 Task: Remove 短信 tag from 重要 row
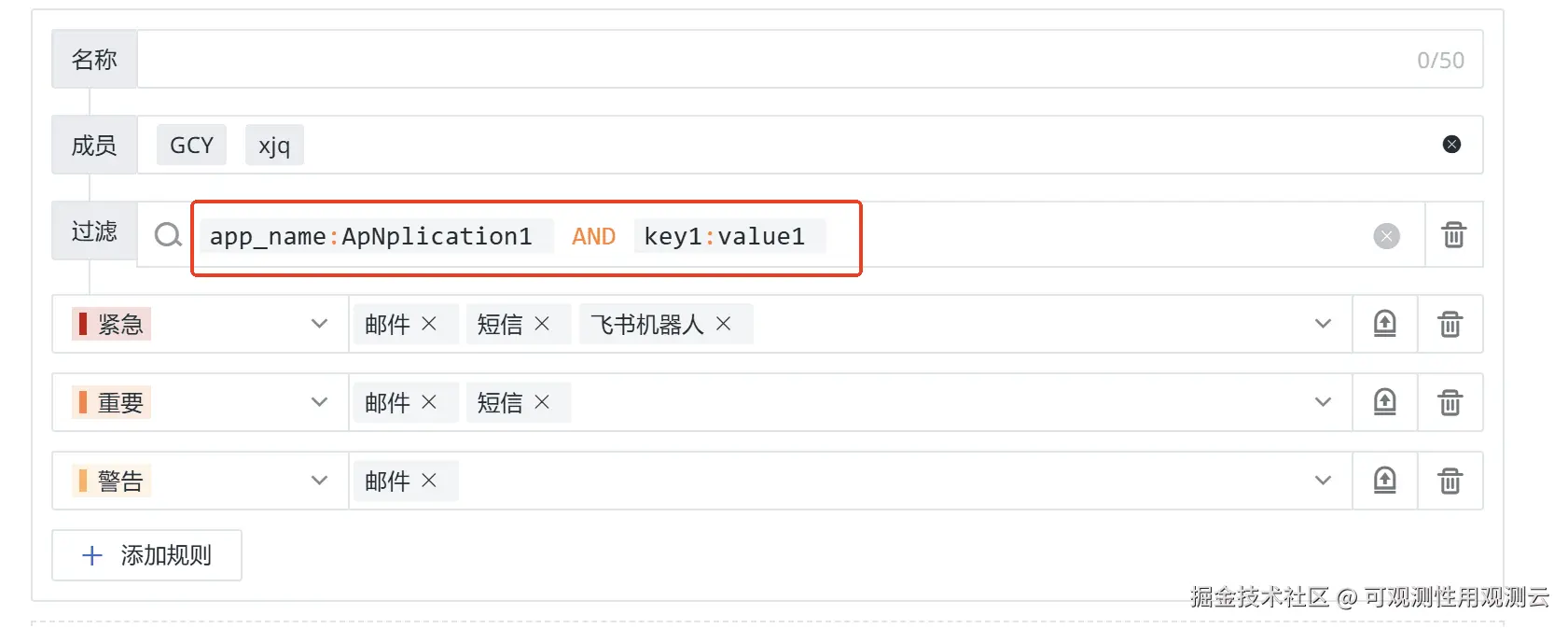(542, 402)
